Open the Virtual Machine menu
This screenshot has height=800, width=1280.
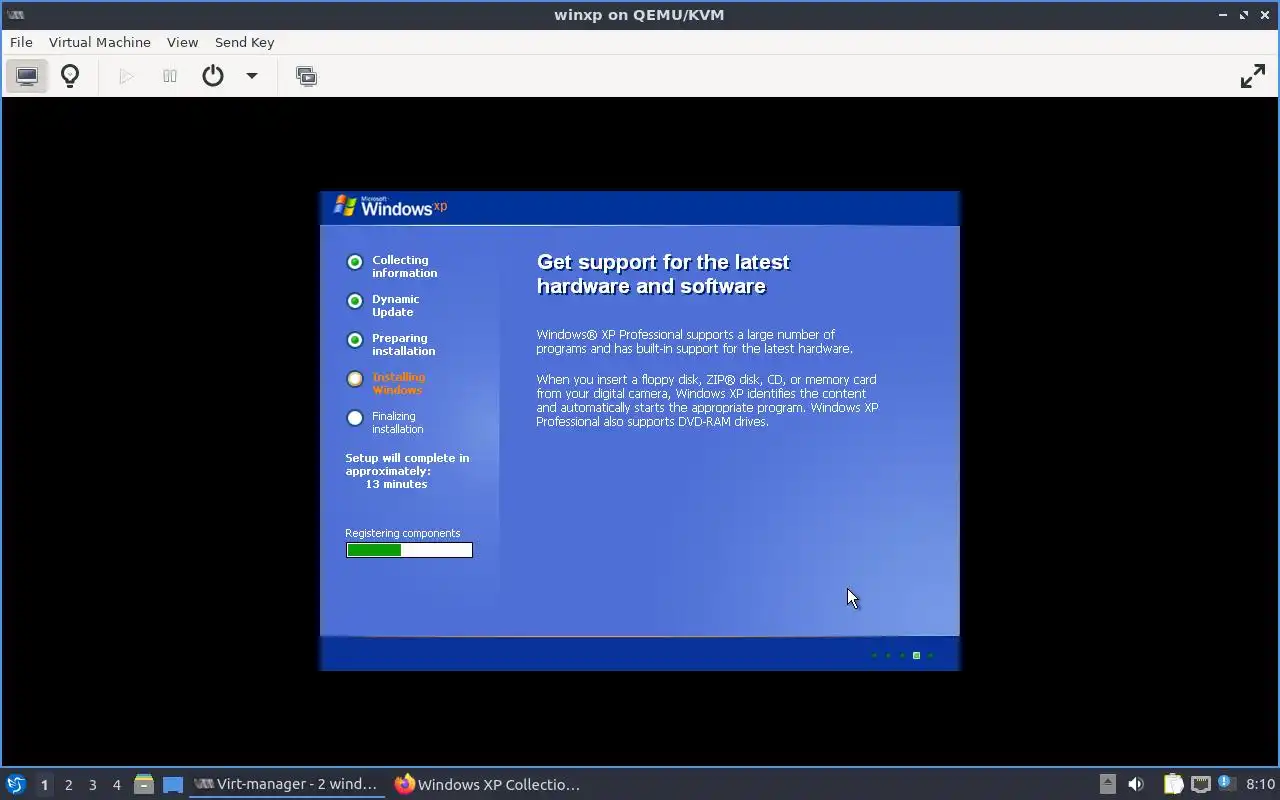click(x=100, y=42)
